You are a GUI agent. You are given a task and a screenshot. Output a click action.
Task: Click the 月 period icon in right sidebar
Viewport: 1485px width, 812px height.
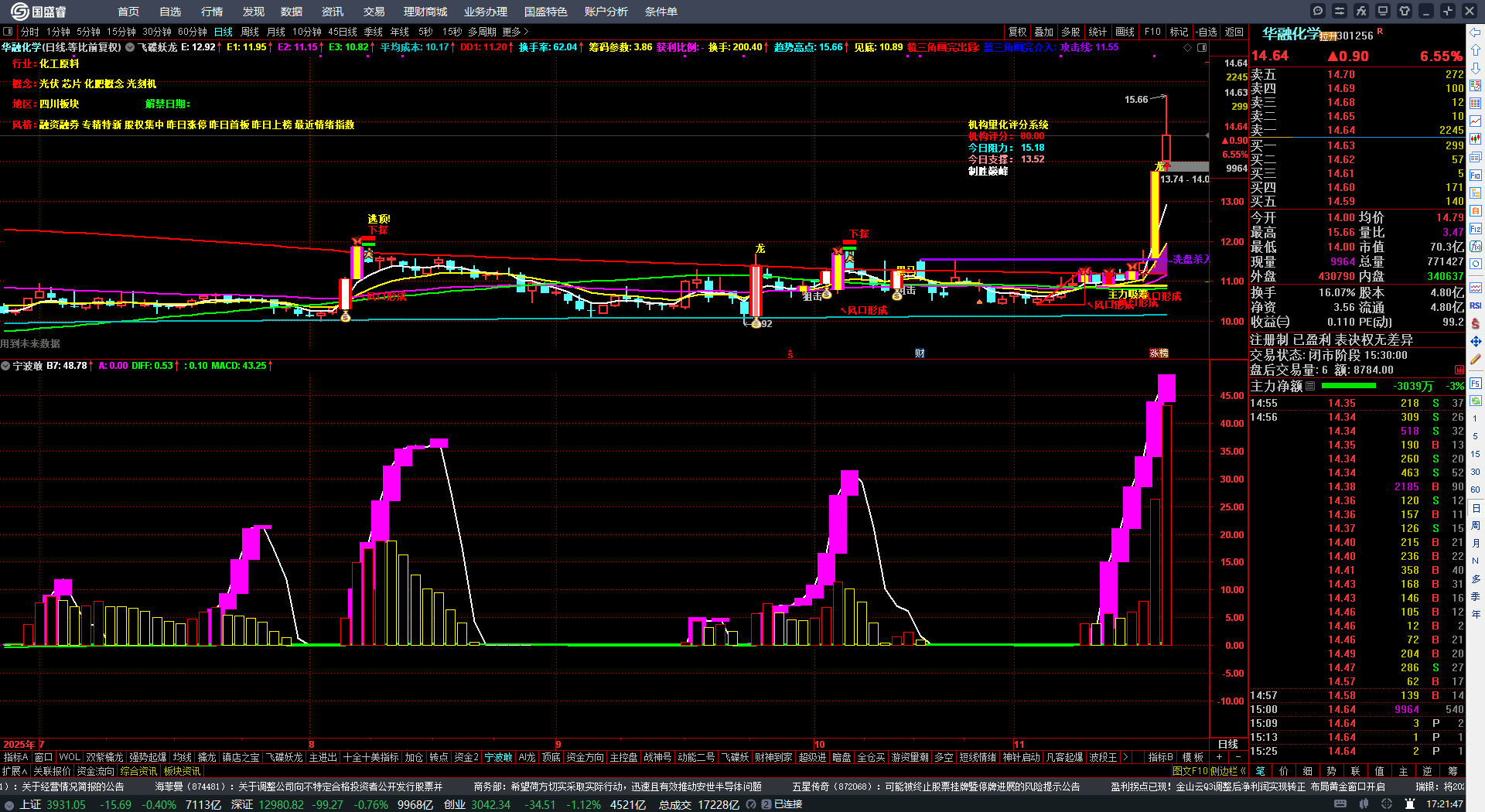click(1476, 544)
